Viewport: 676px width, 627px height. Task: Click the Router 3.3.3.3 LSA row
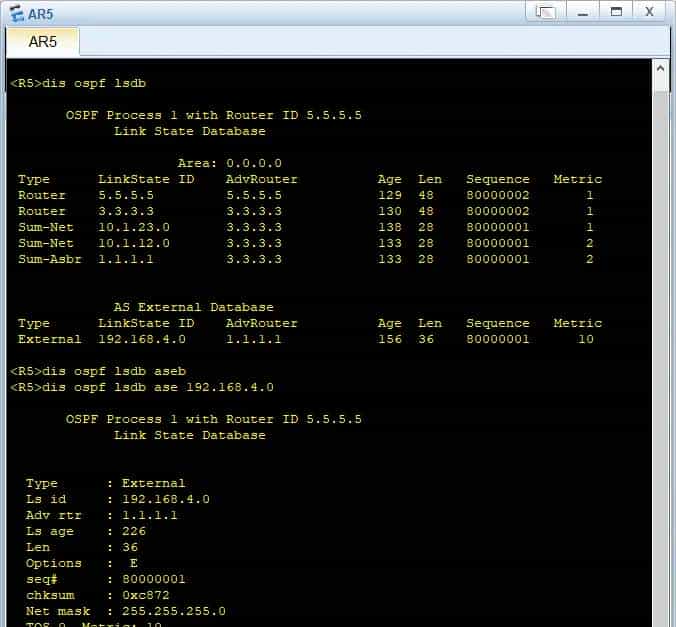point(306,211)
